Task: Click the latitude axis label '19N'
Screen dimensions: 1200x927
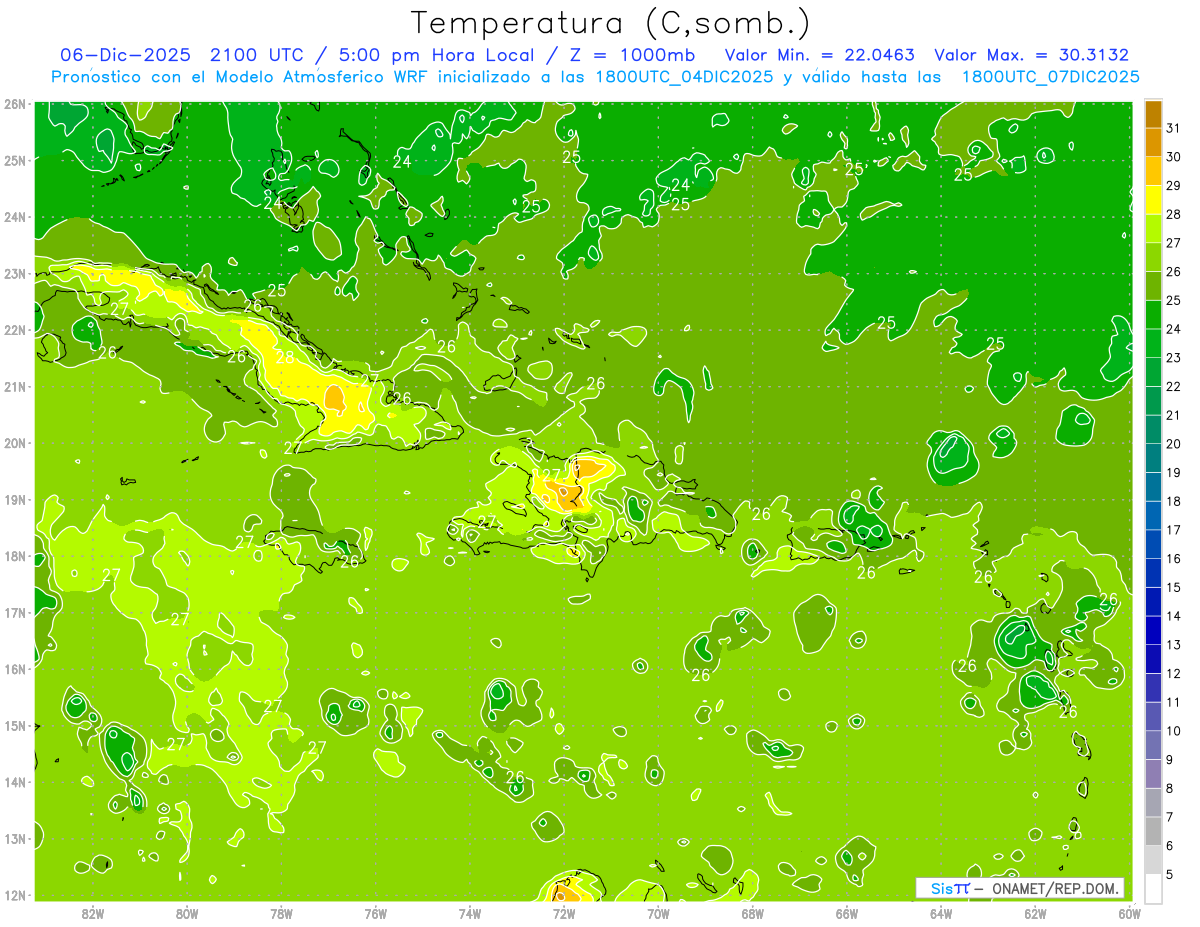Action: [14, 500]
